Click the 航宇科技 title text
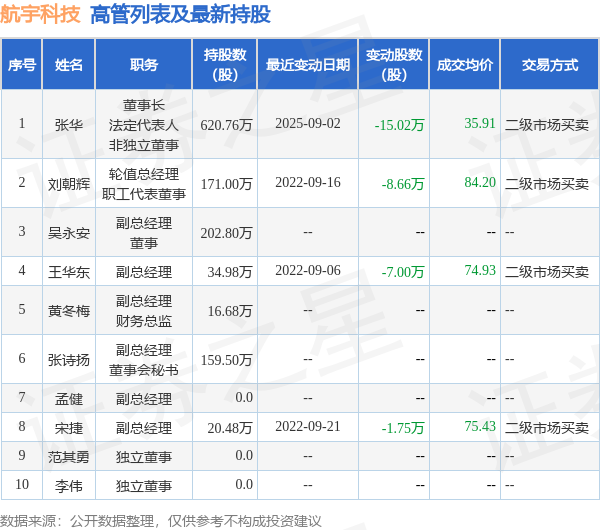The height and width of the screenshot is (530, 600). (40, 15)
